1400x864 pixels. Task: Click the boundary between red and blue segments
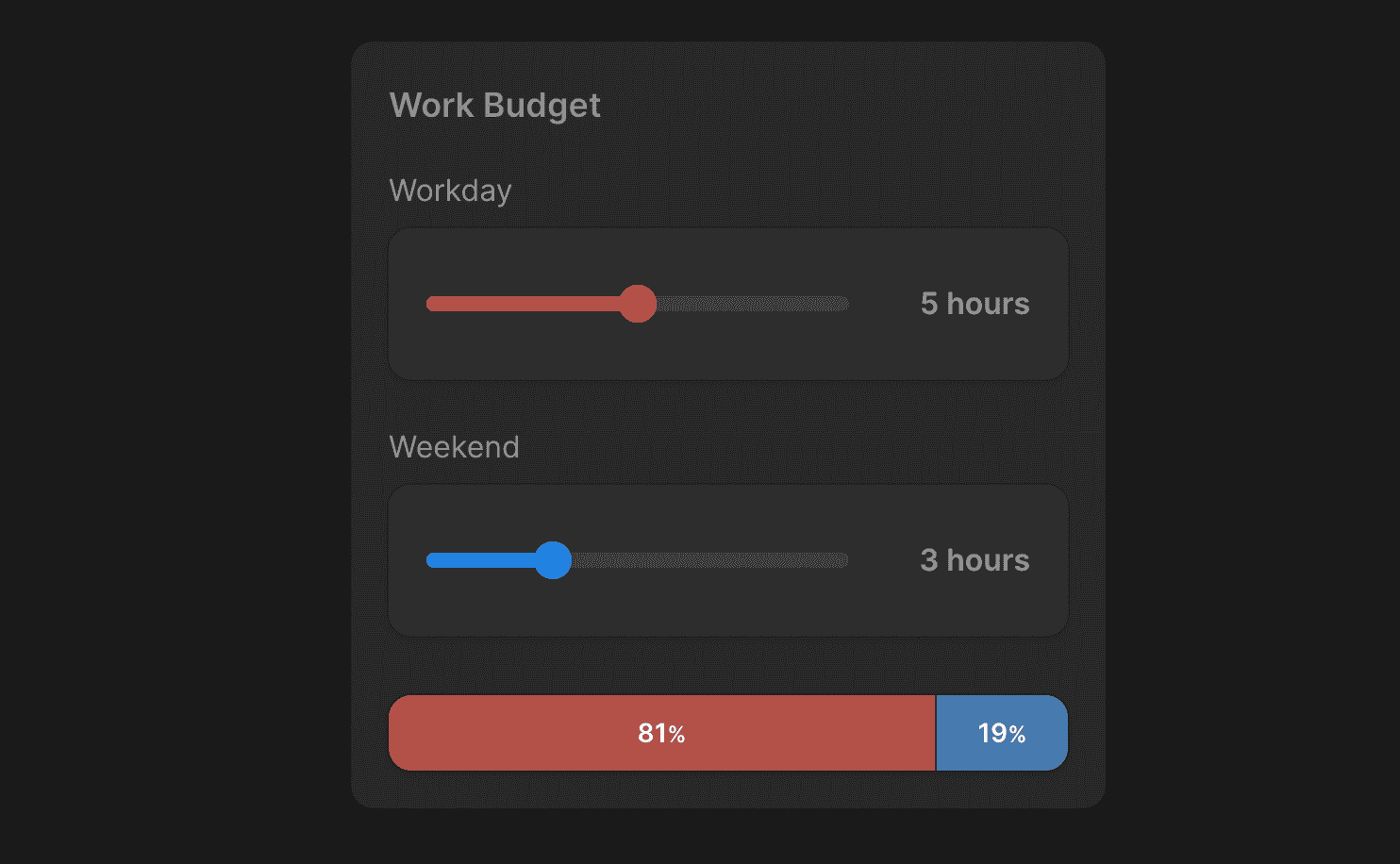coord(935,732)
